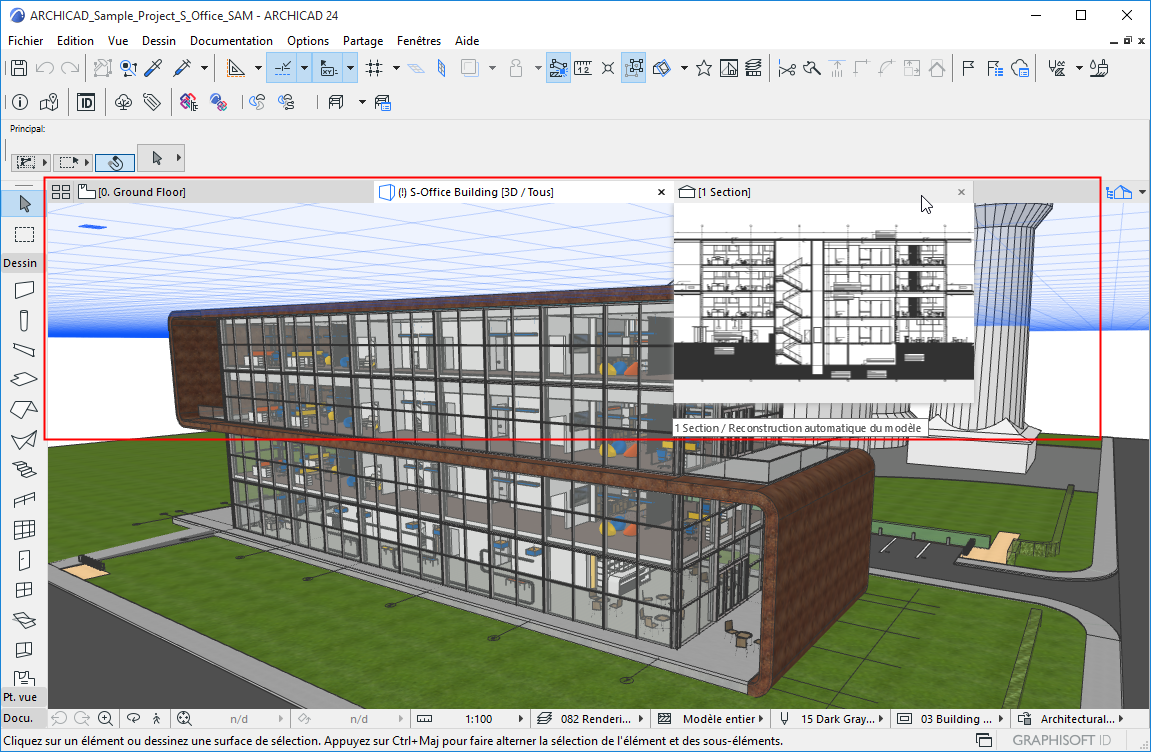Toggle the guide lines snap button
Viewport: 1151px width, 752px height.
283,68
